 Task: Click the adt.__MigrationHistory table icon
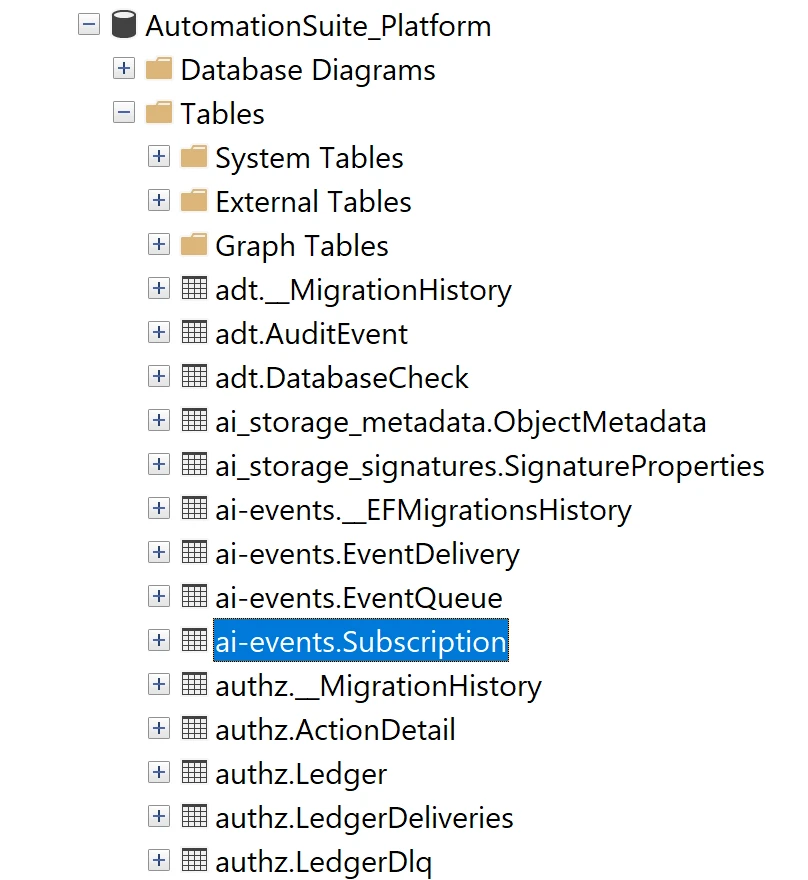194,288
